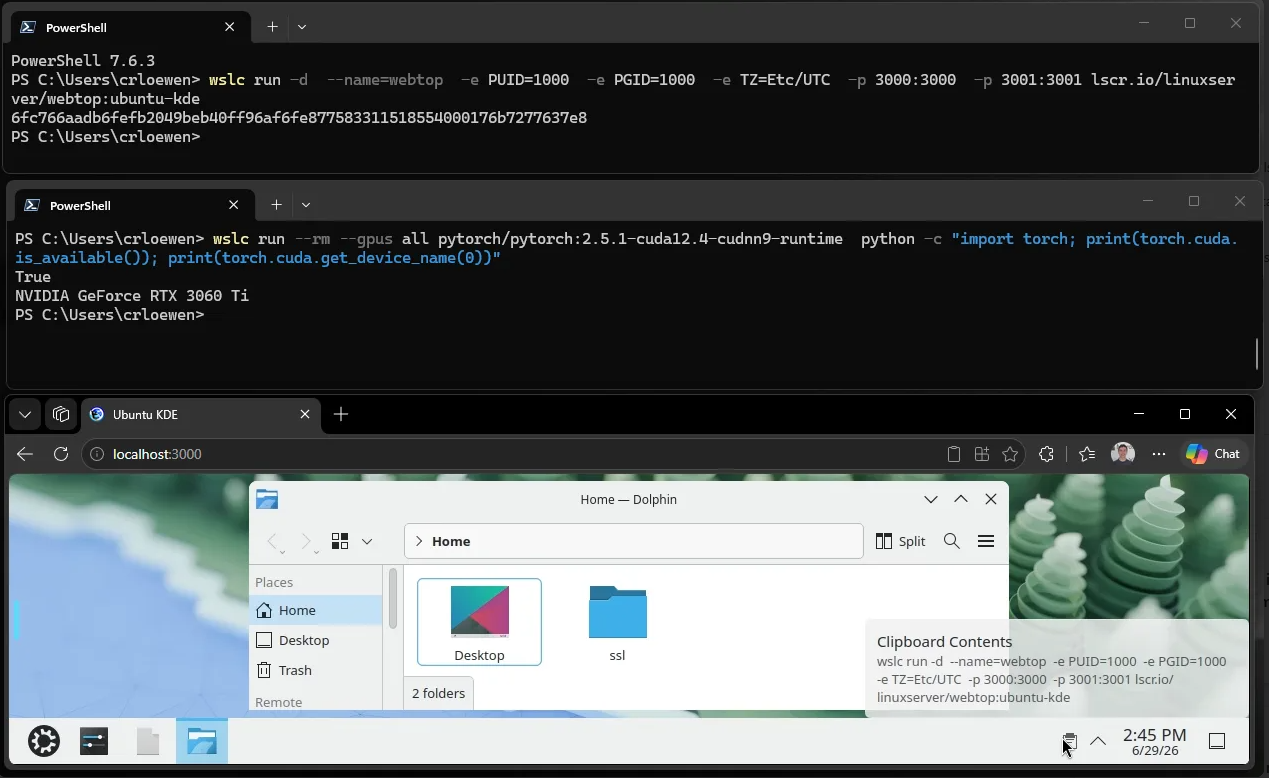The image size is (1269, 778).
Task: Open new tab dropdown in top PowerShell
Action: coord(302,27)
